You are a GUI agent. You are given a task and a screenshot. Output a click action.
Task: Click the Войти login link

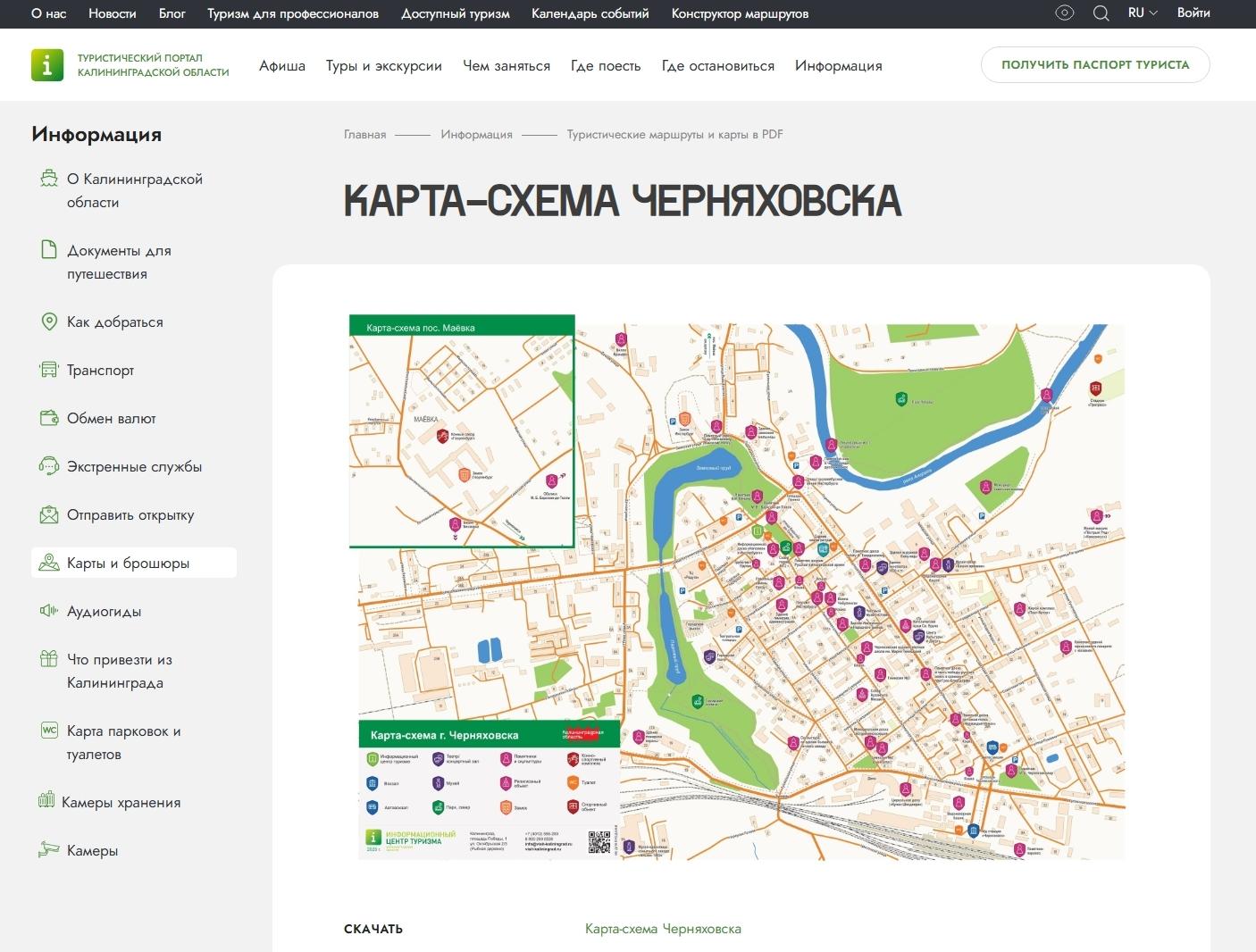click(x=1193, y=13)
